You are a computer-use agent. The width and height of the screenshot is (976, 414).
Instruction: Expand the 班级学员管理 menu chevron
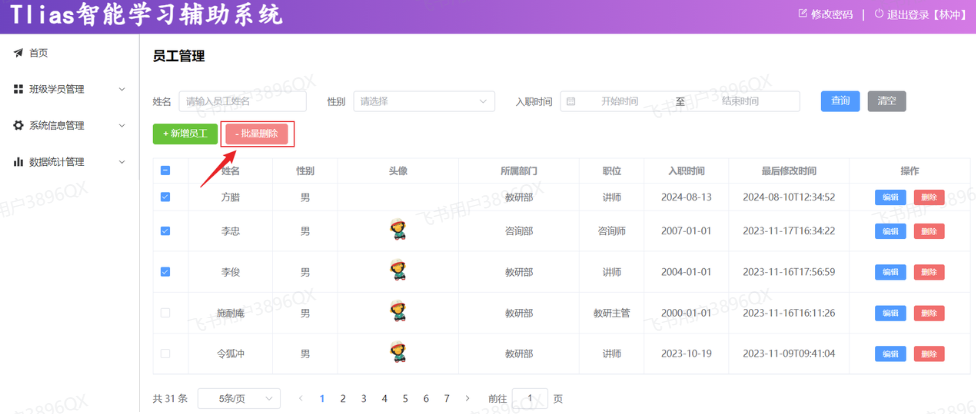click(122, 89)
